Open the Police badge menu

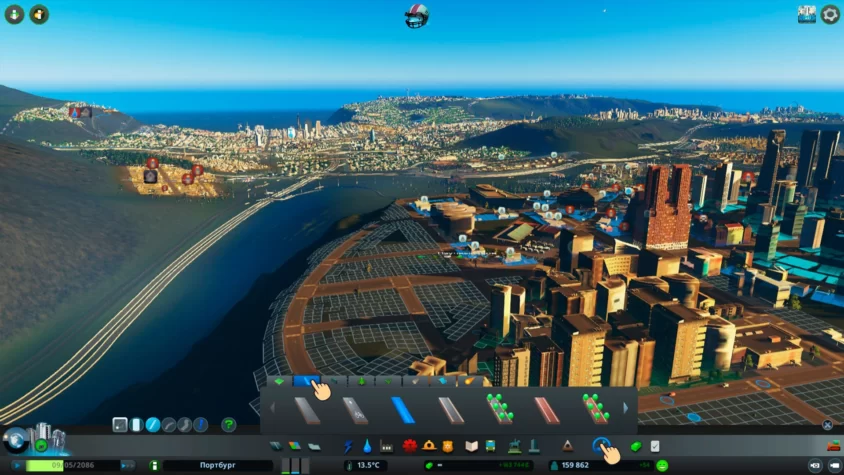[448, 446]
